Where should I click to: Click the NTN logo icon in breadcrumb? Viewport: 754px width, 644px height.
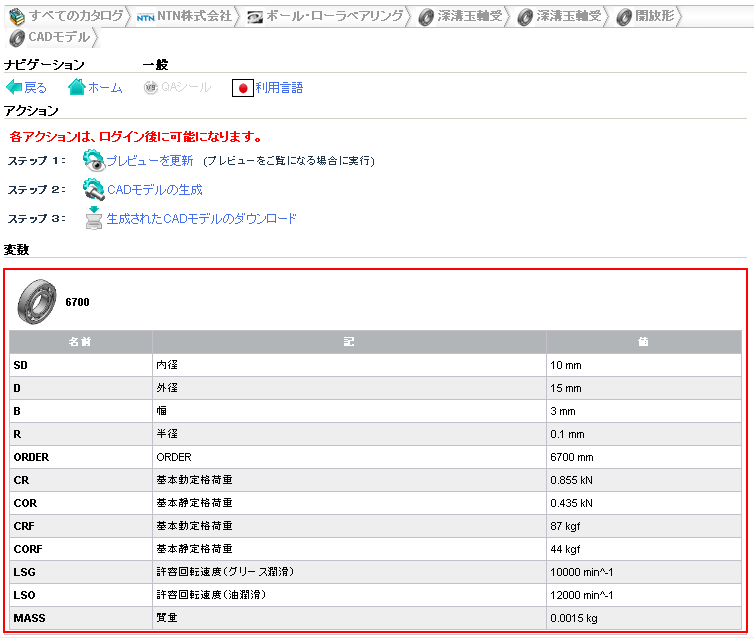[x=145, y=17]
